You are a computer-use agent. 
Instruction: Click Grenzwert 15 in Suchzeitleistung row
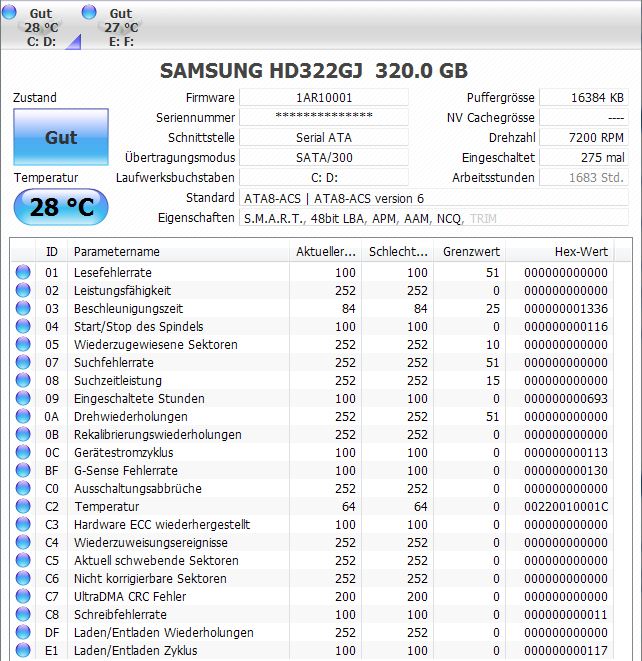493,381
